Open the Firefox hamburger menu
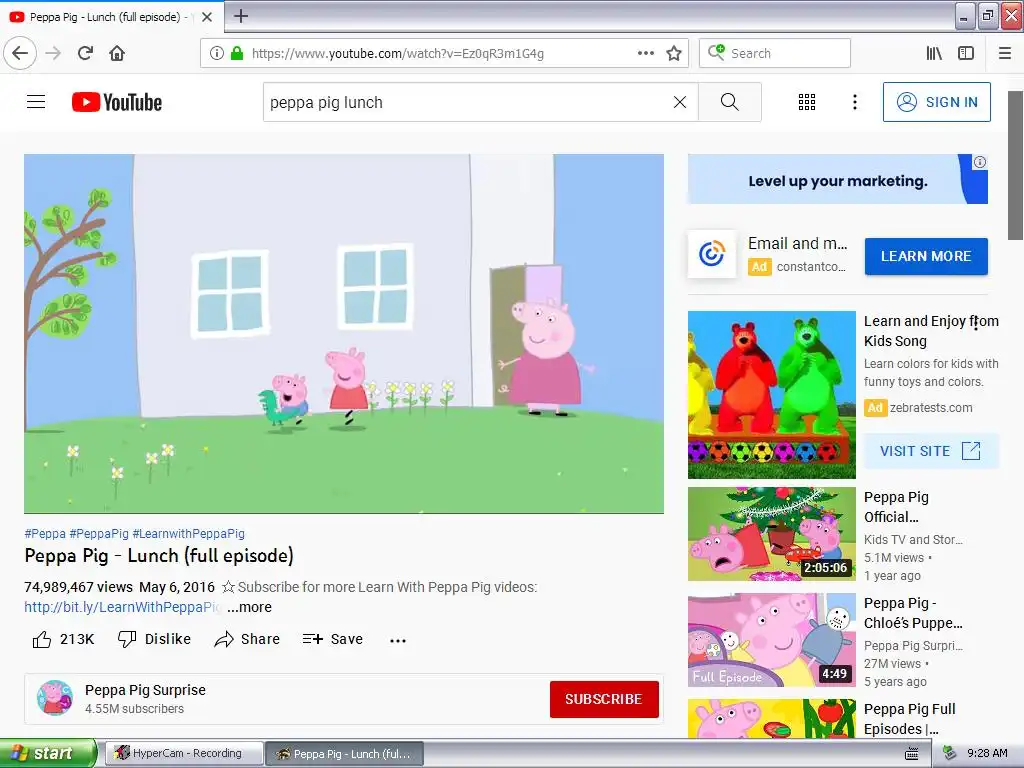 (x=1005, y=53)
